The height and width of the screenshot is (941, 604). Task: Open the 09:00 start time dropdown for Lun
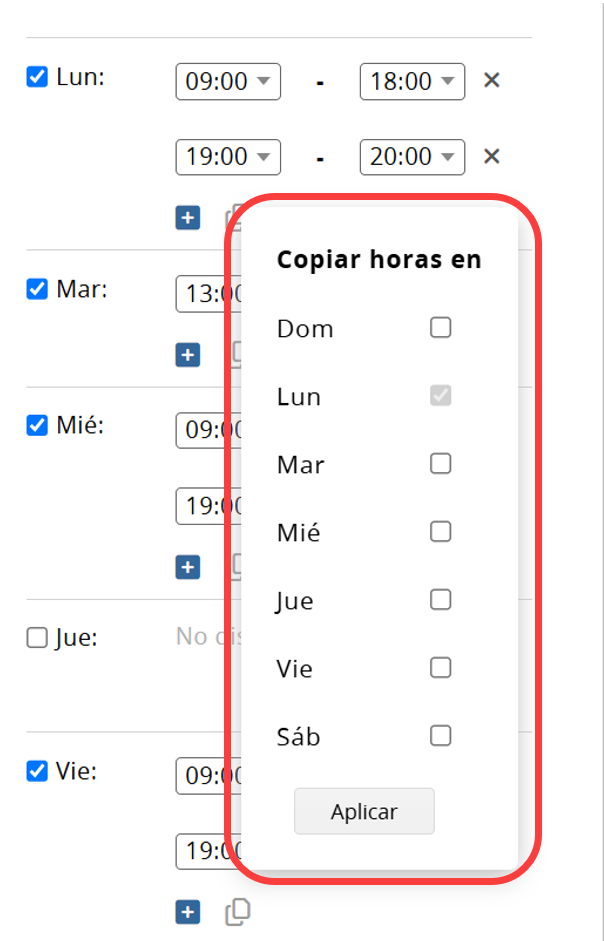(228, 82)
